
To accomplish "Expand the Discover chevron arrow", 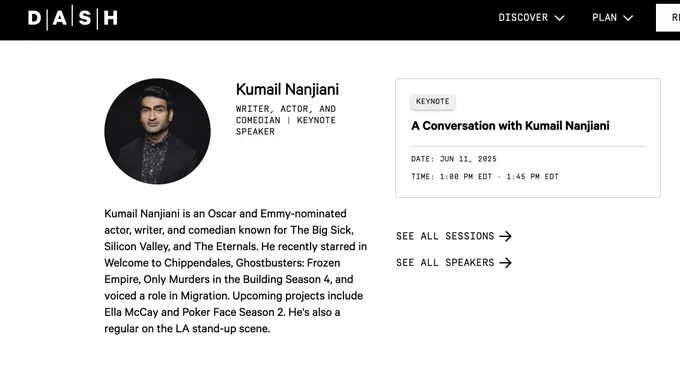I will (559, 18).
